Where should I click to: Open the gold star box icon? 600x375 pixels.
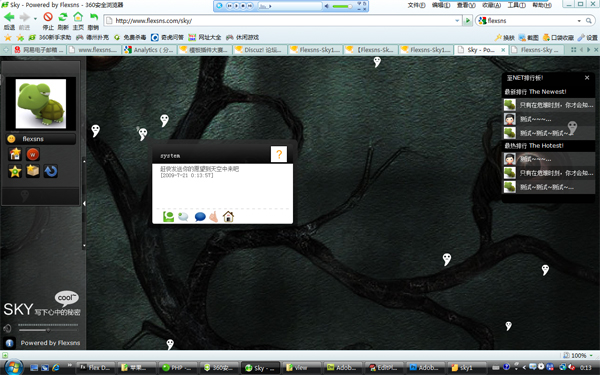[33, 171]
